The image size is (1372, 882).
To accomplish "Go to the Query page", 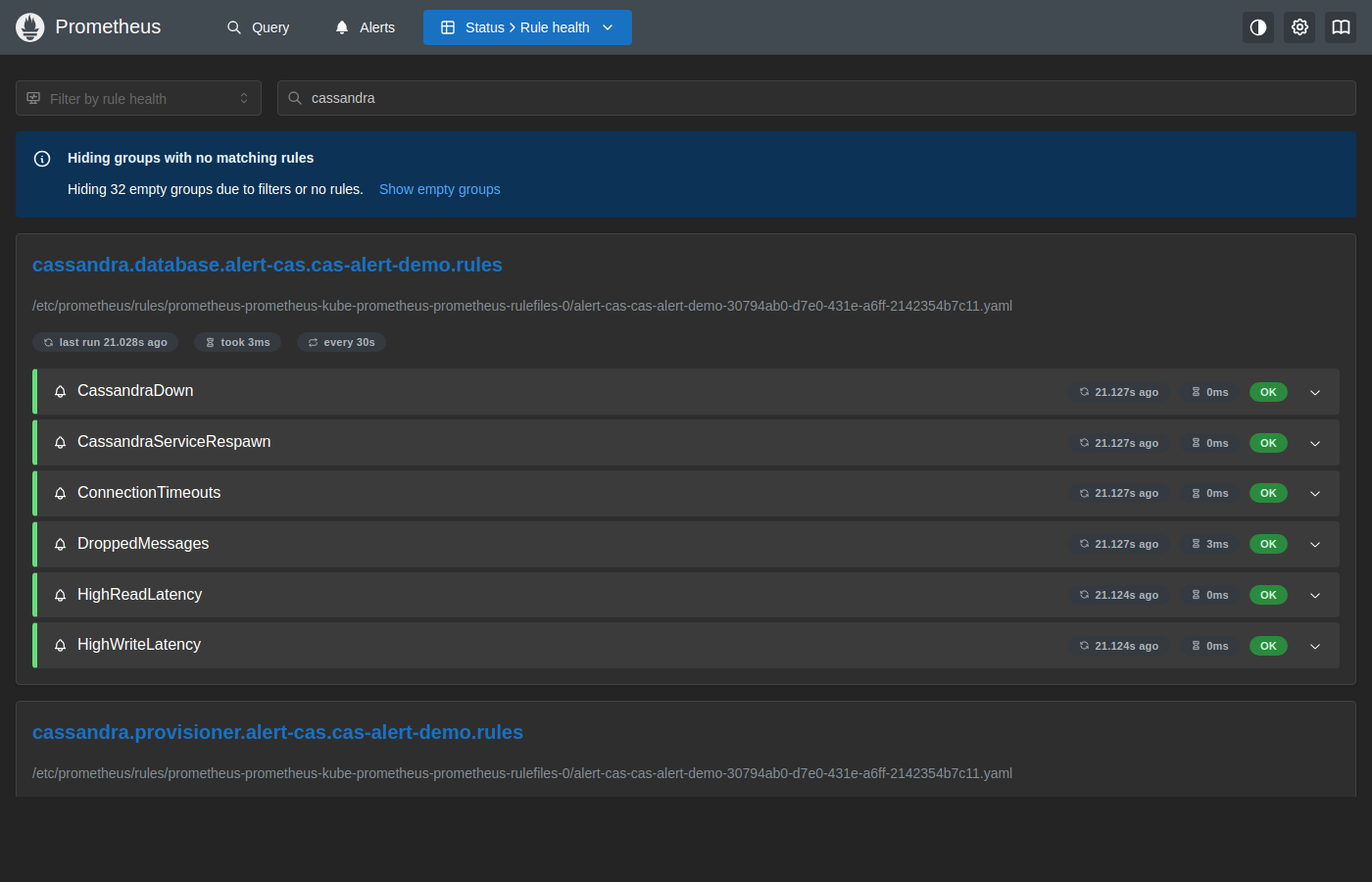I will coord(259,27).
